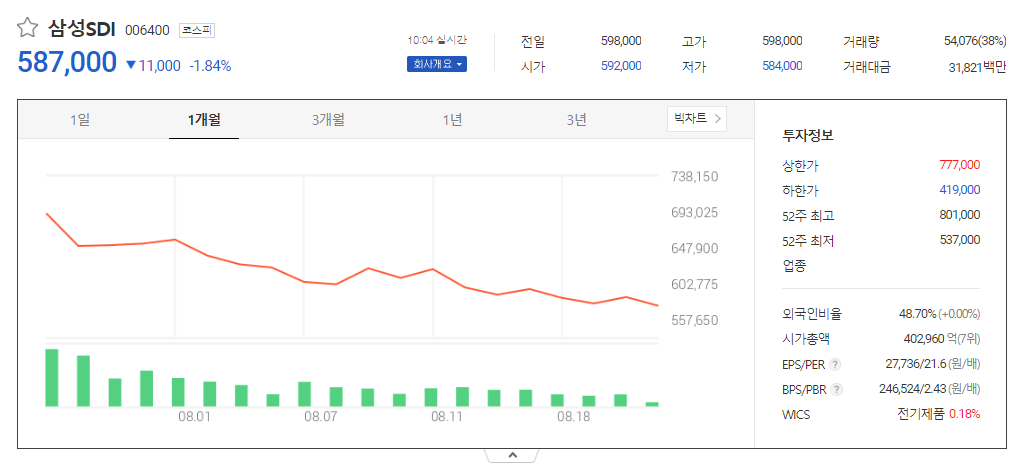This screenshot has height=472, width=1019.
Task: Click the EPS/PER value 27,736/21.6
Action: pyautogui.click(x=914, y=364)
